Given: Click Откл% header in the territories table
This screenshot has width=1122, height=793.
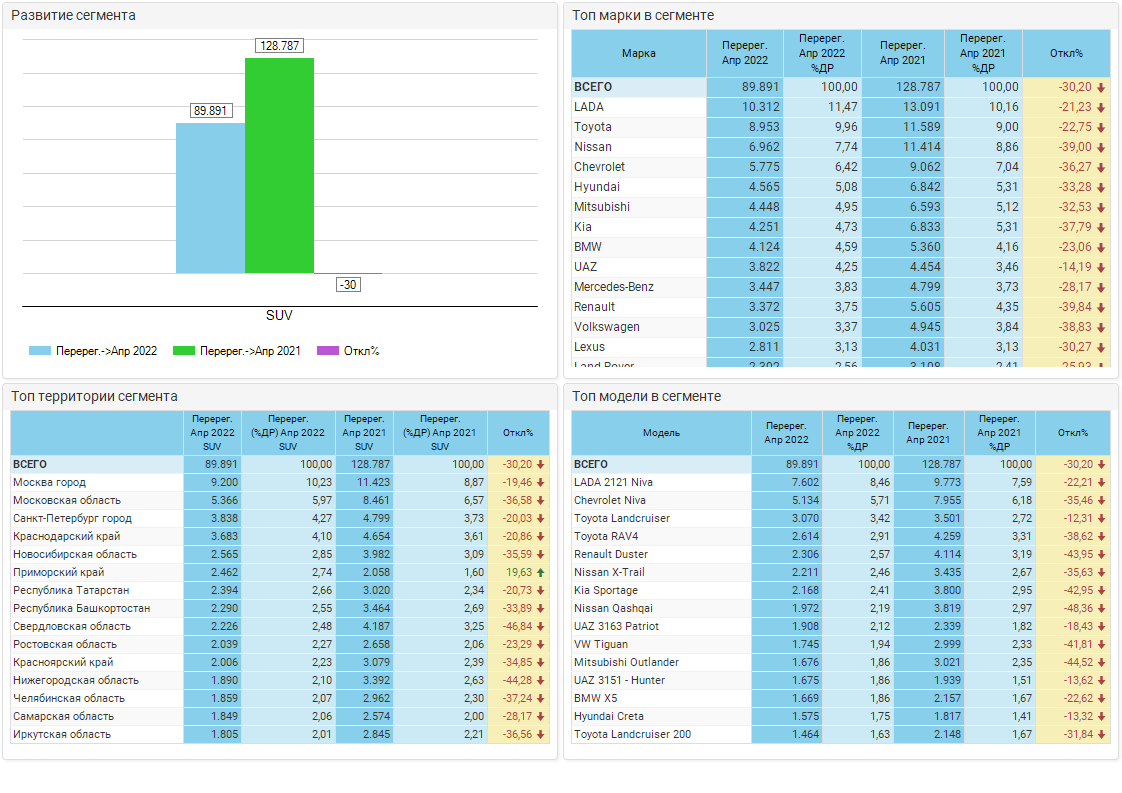Looking at the screenshot, I should point(518,433).
